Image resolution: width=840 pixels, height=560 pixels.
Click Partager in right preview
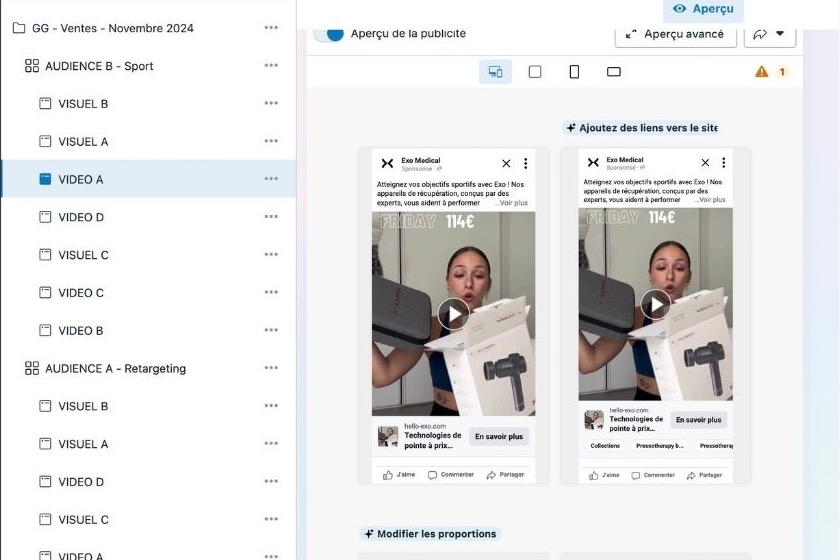coord(704,475)
